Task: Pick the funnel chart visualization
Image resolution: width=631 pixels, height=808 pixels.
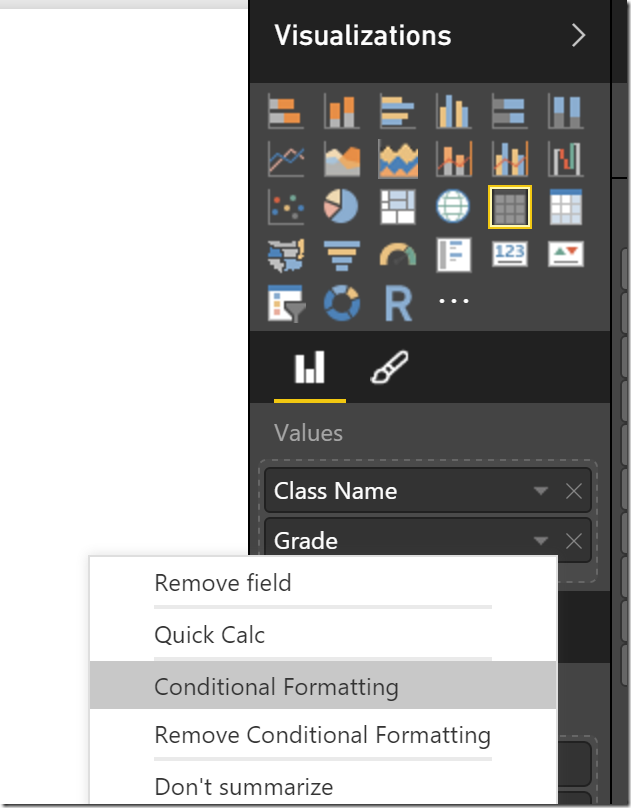Action: pos(342,255)
